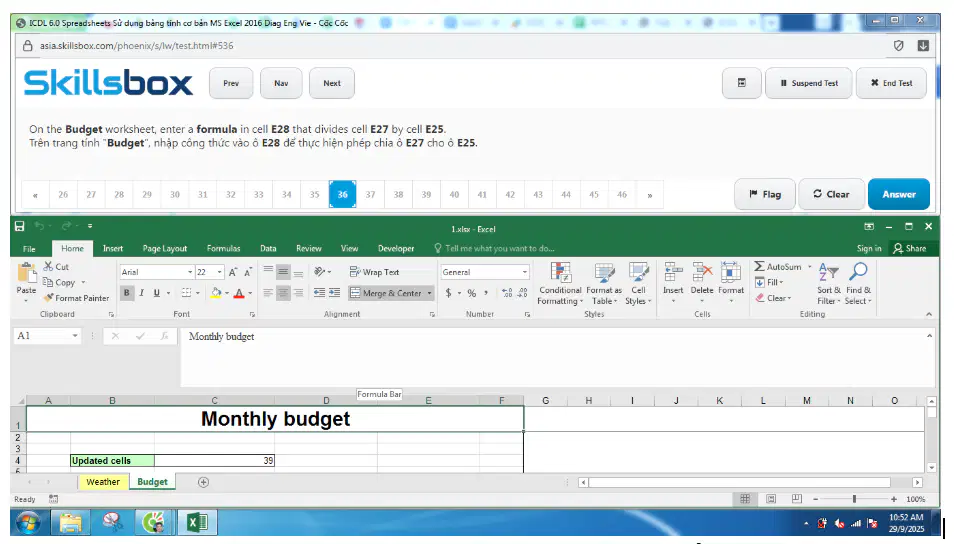Image resolution: width=954 pixels, height=544 pixels.
Task: Apply Percent Style number format
Action: coord(472,293)
